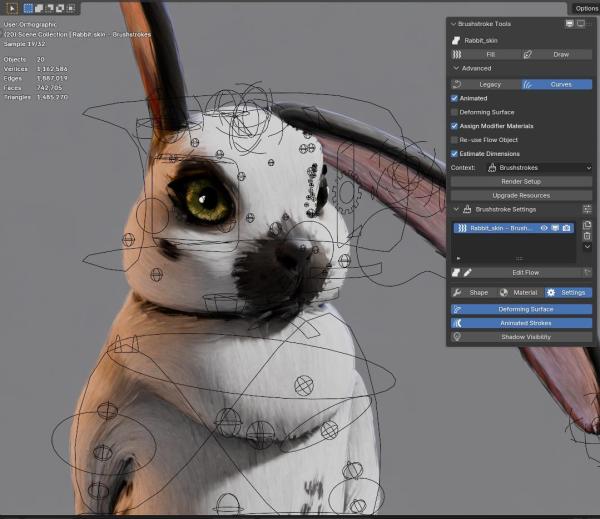Disable Estimate Dimensions checkbox
This screenshot has height=519, width=600.
coord(455,154)
